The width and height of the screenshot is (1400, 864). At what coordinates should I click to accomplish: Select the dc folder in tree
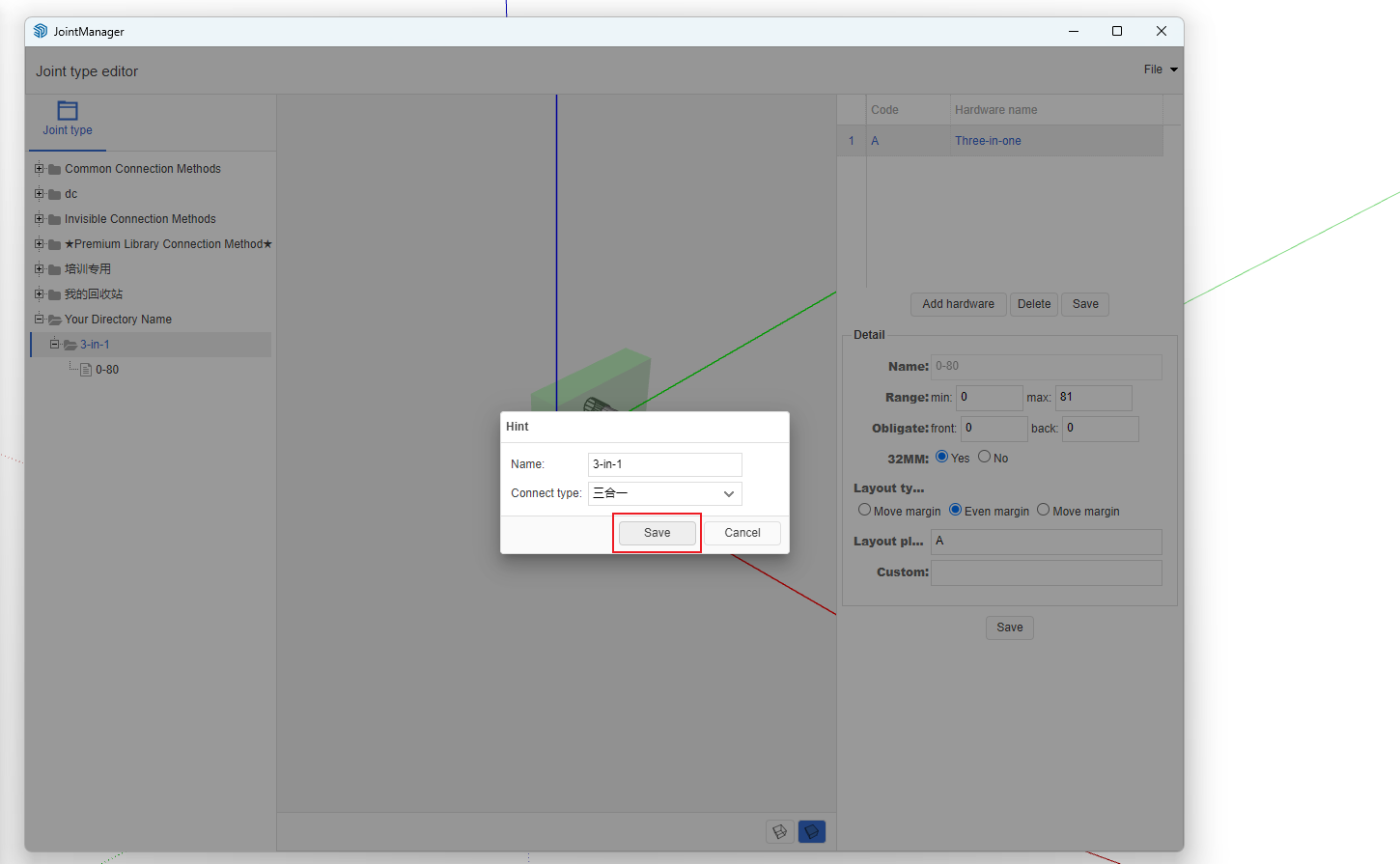pos(70,194)
